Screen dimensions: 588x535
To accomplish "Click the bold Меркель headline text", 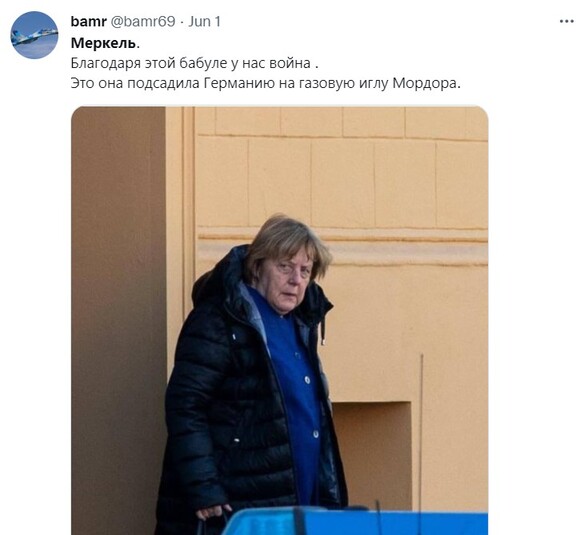I will pyautogui.click(x=105, y=43).
